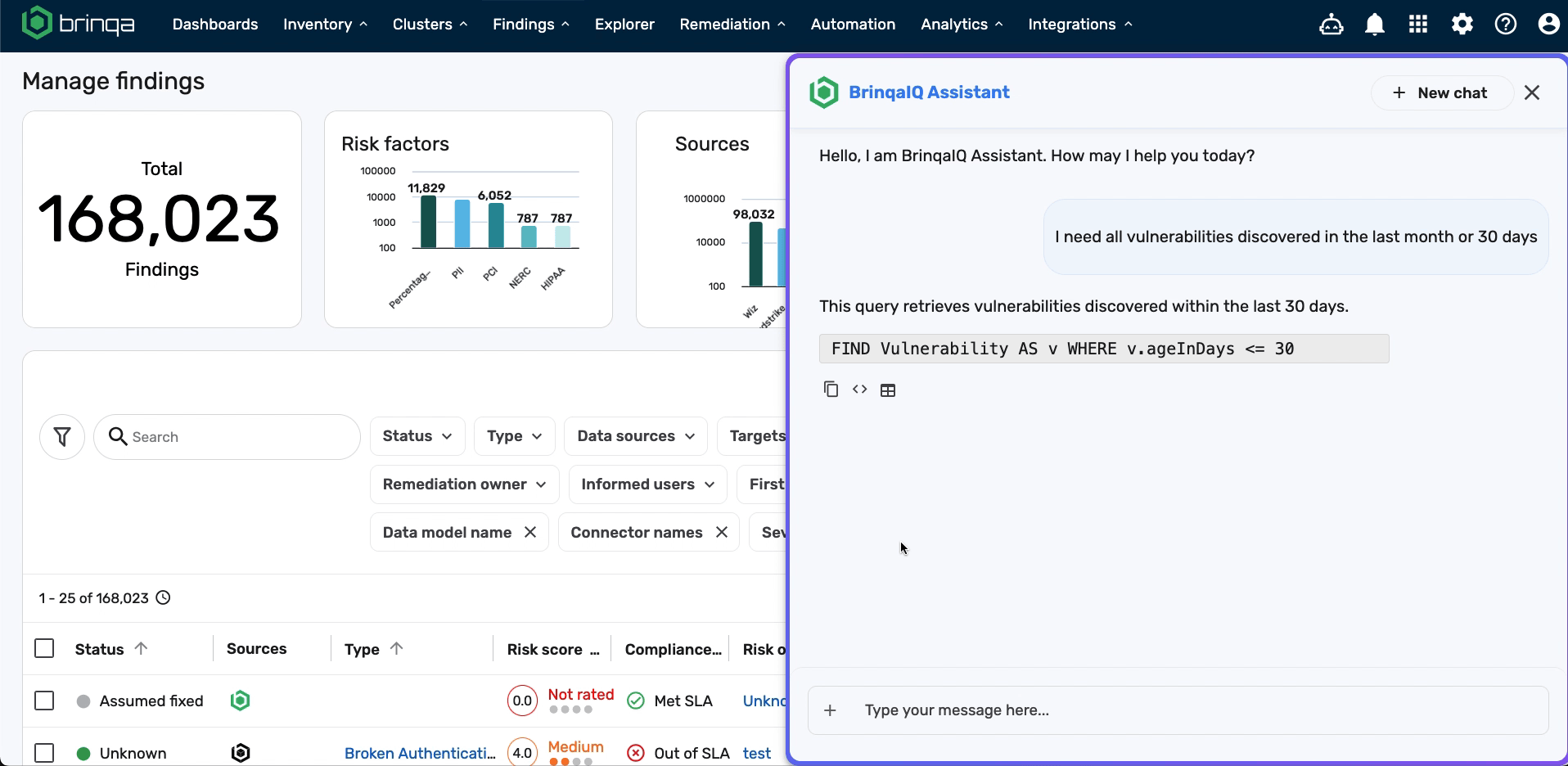Start a New chat

click(1440, 92)
